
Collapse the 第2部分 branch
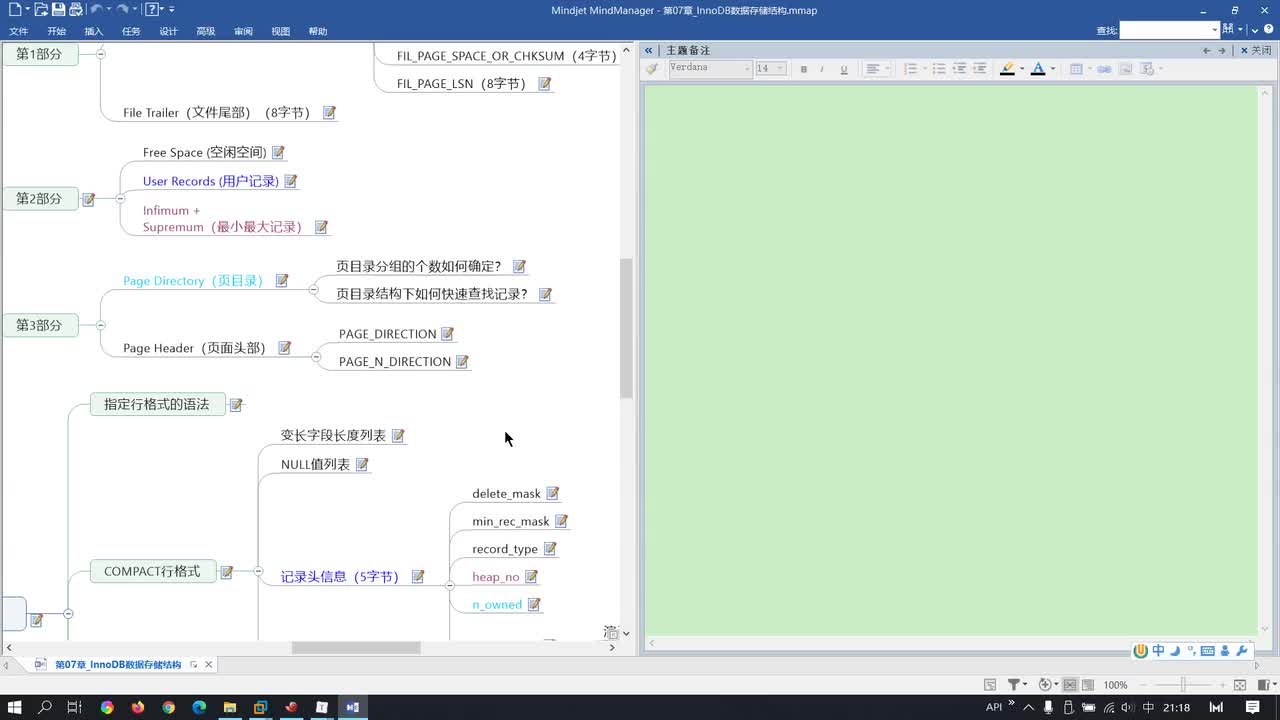tap(120, 199)
